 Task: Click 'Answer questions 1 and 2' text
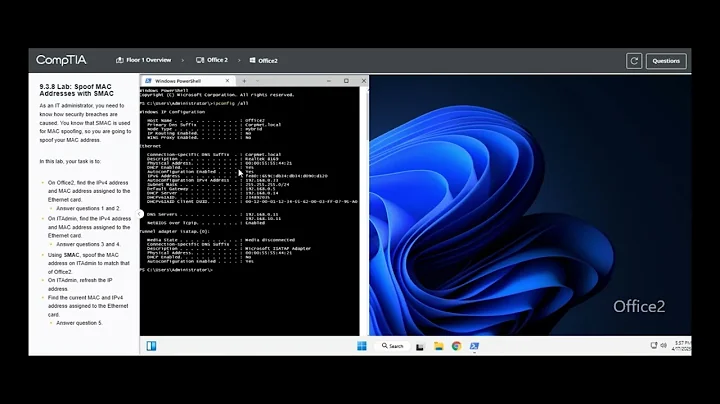pyautogui.click(x=88, y=208)
